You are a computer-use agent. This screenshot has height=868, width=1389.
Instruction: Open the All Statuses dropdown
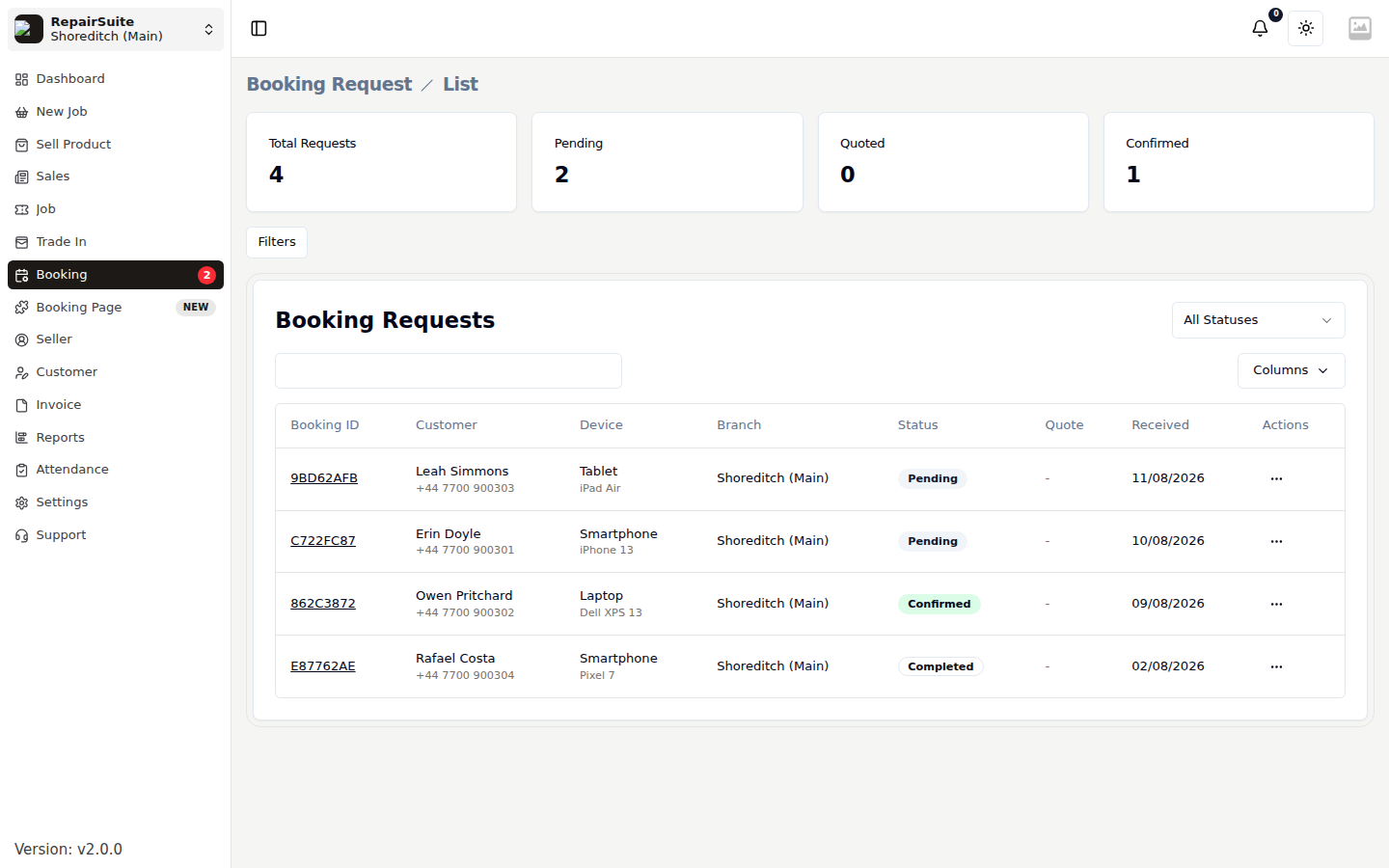[x=1258, y=320]
